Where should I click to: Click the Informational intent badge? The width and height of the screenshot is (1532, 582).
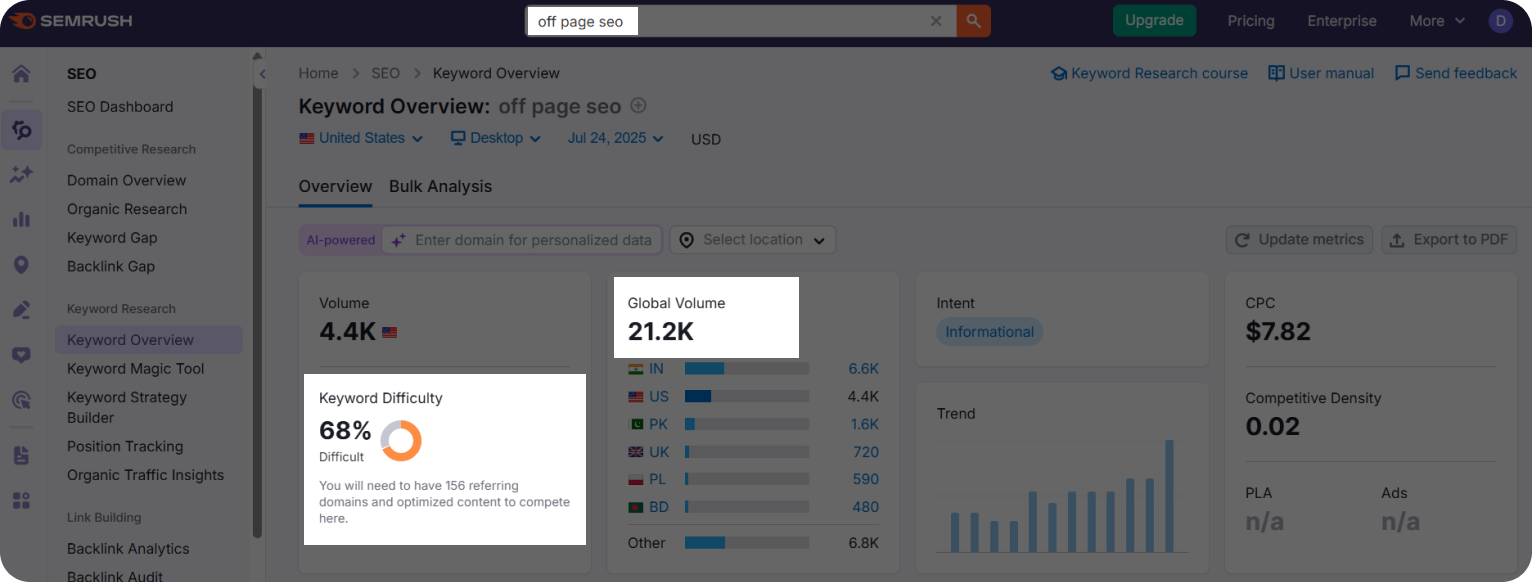point(989,332)
